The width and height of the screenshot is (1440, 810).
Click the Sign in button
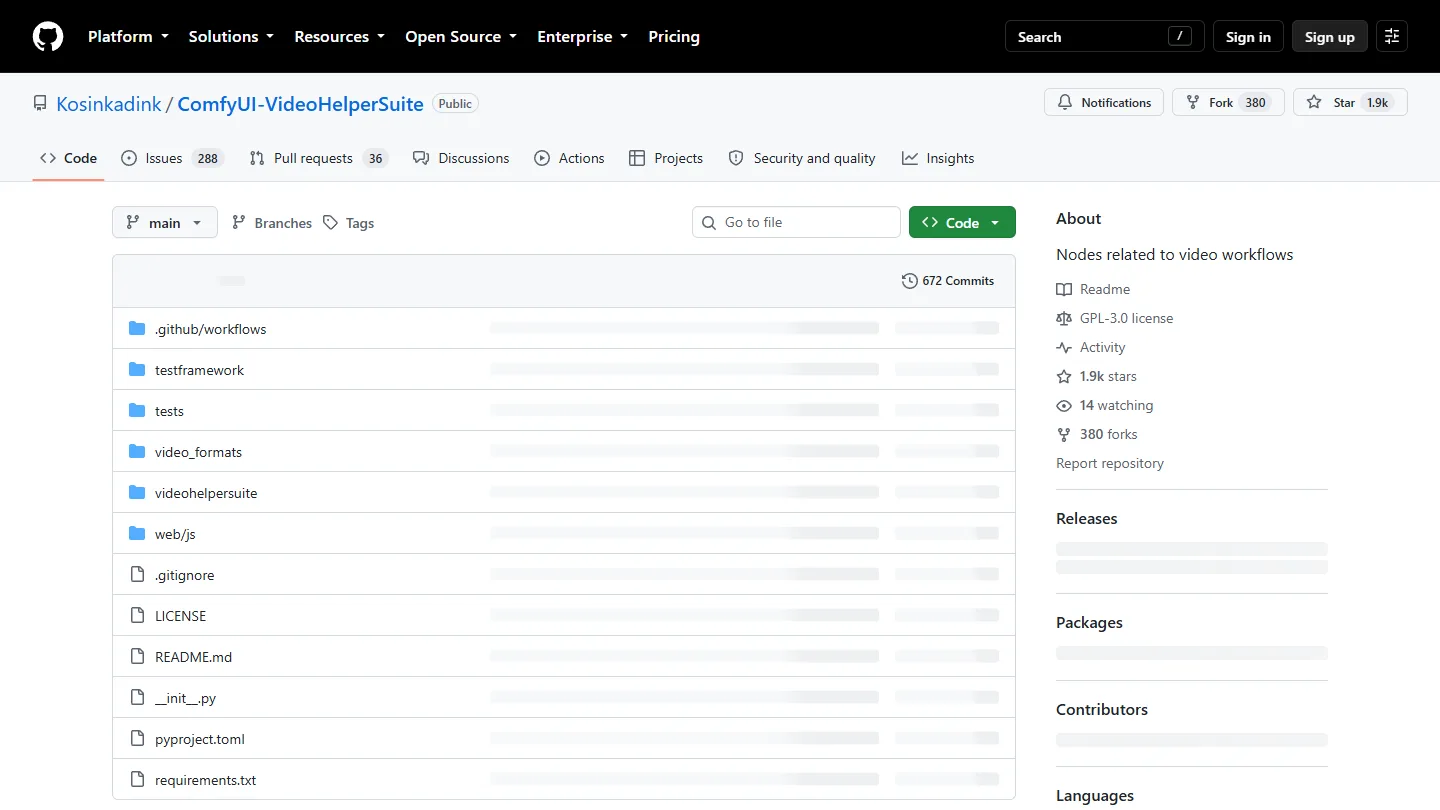pyautogui.click(x=1248, y=37)
